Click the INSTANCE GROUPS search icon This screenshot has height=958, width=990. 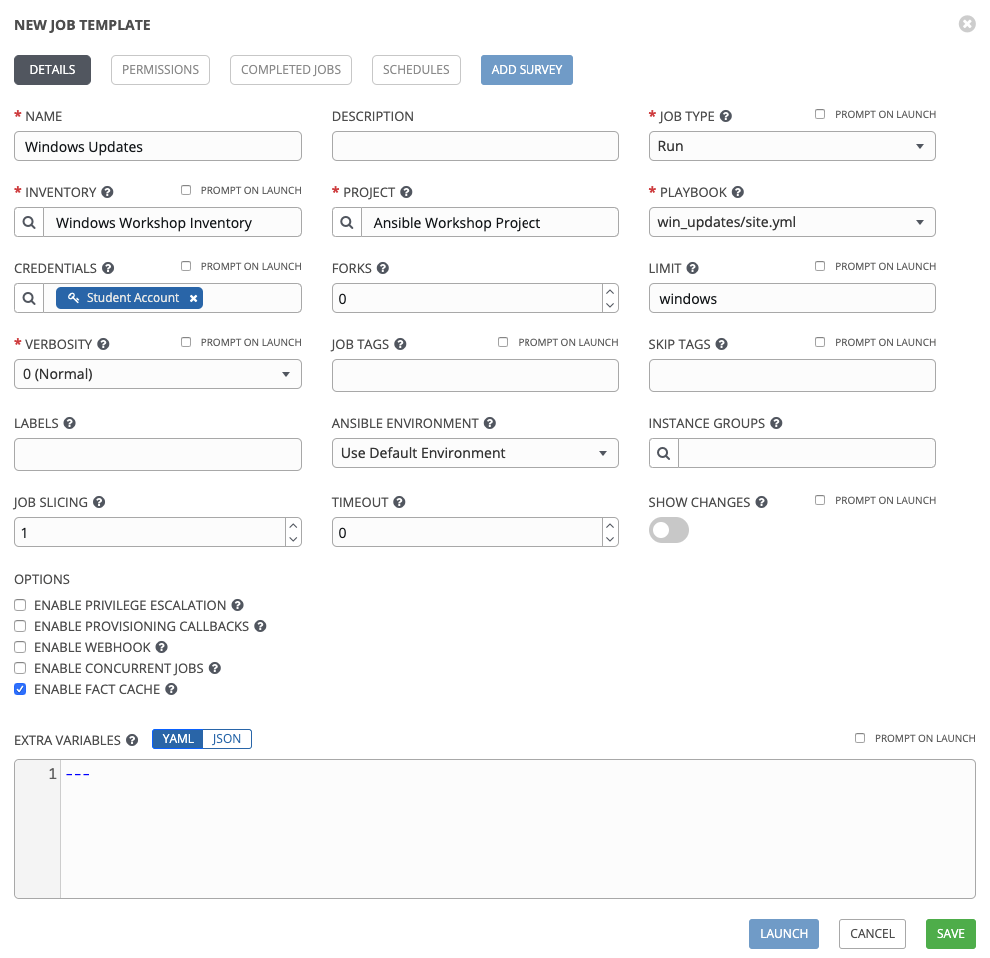click(x=663, y=453)
